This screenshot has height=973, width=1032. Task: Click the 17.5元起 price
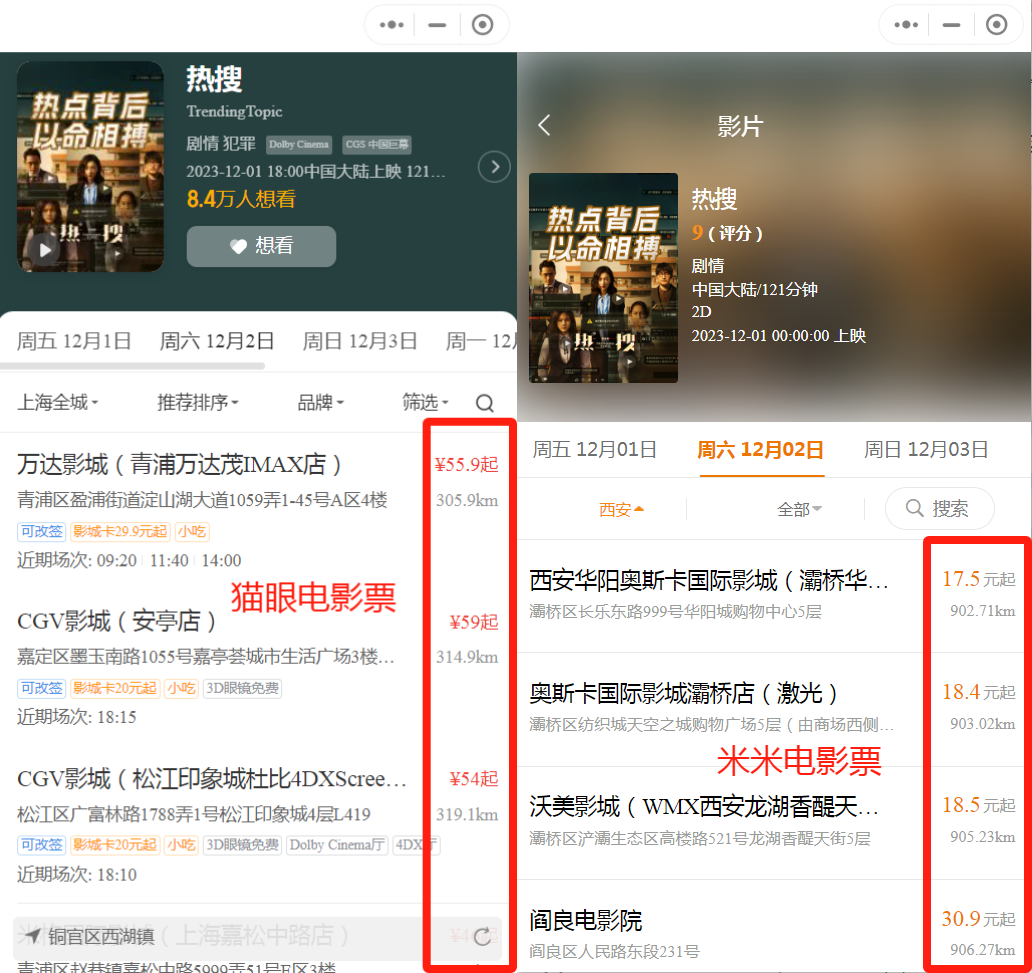[x=979, y=579]
